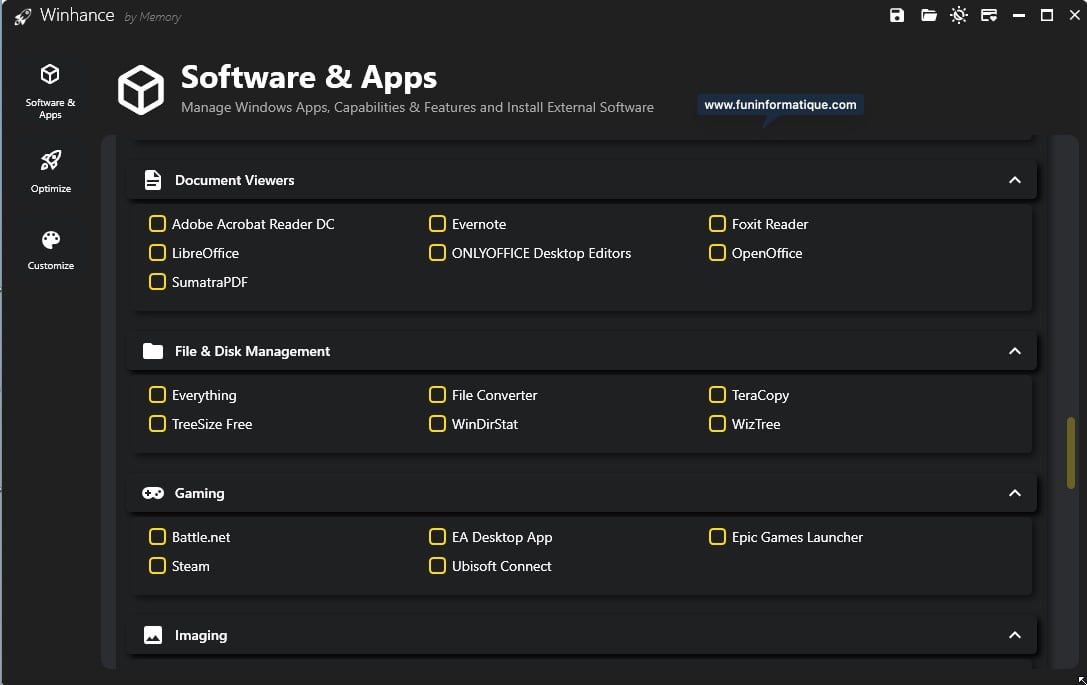The width and height of the screenshot is (1087, 685).
Task: Check Adobe Acrobat Reader DC
Action: 157,223
